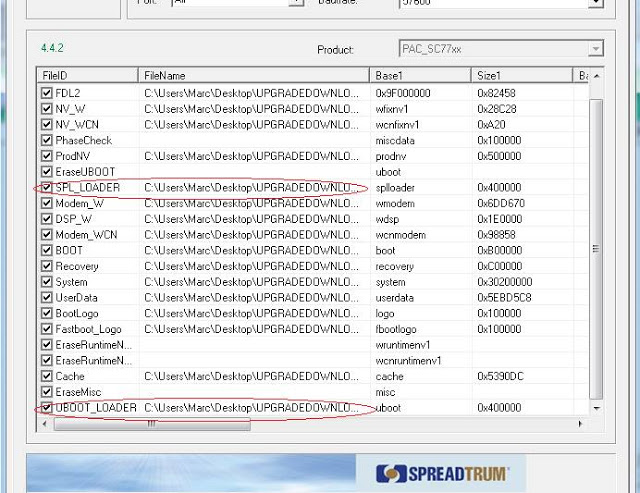Click the Size1 column header
The height and width of the screenshot is (493, 640).
(x=522, y=76)
